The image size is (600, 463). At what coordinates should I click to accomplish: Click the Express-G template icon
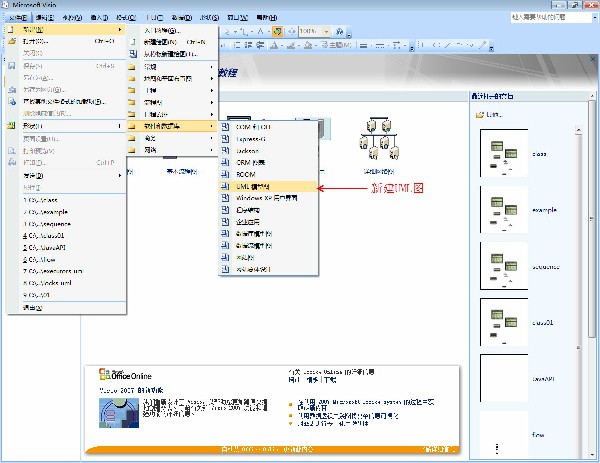[225, 139]
